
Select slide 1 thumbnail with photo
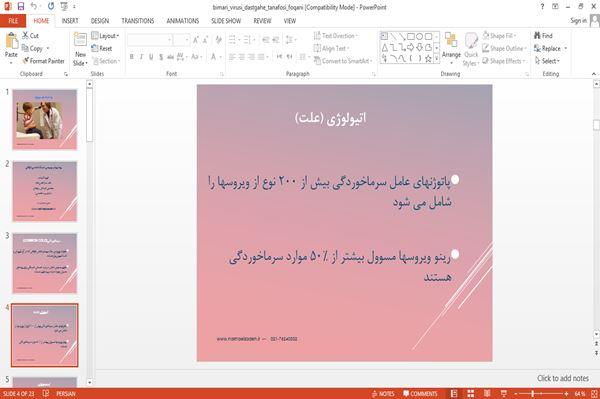(45, 119)
